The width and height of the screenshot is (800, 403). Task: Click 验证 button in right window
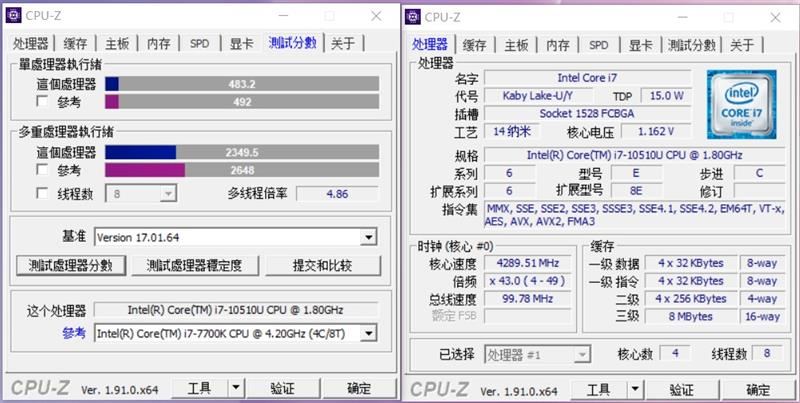(682, 390)
